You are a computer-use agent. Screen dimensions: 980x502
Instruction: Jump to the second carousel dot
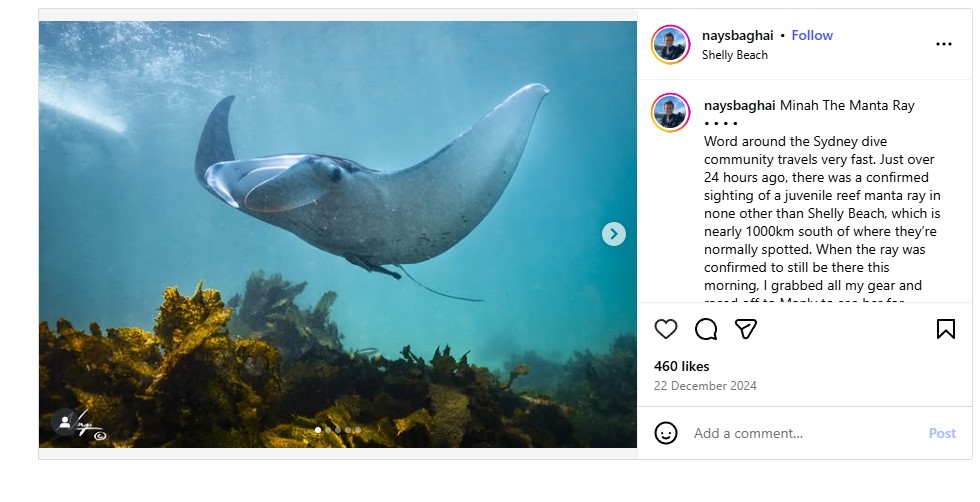[x=328, y=430]
